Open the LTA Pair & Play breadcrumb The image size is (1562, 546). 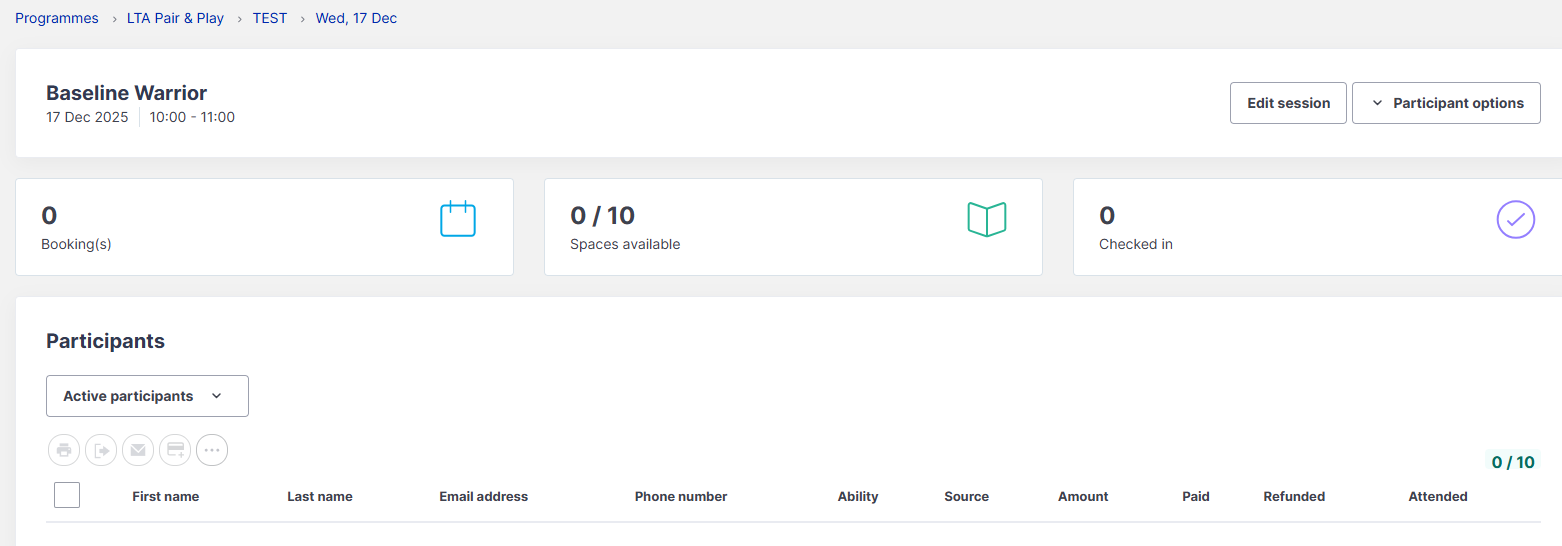click(x=175, y=18)
